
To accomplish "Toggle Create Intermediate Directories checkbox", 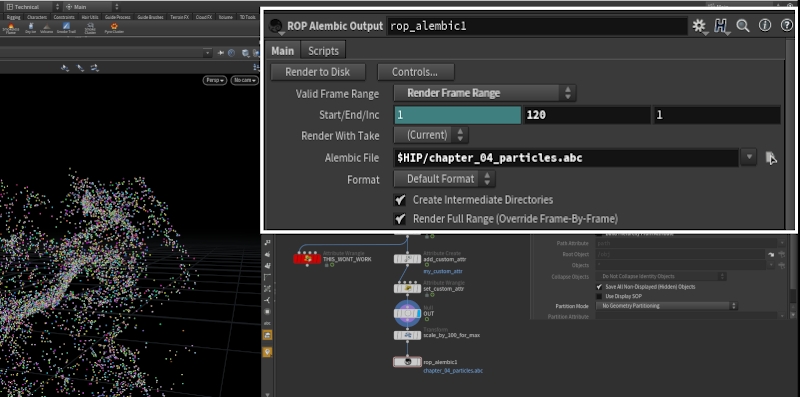I will click(401, 200).
